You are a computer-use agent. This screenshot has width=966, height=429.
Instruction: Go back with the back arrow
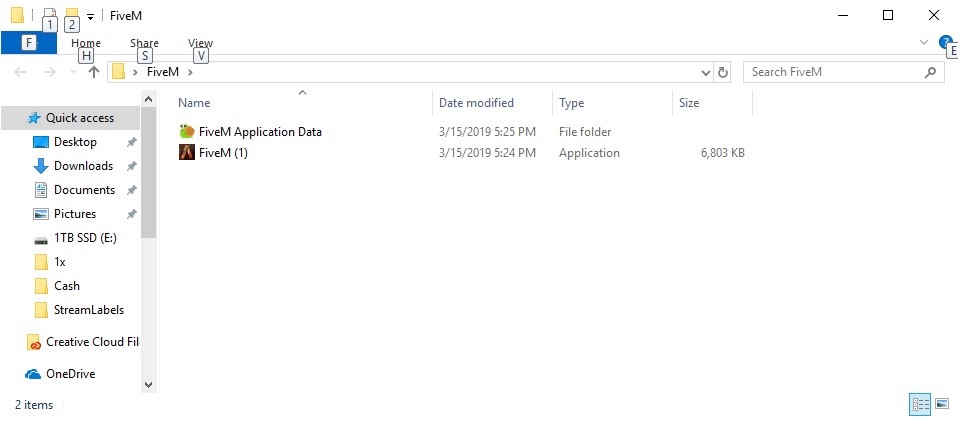[20, 72]
